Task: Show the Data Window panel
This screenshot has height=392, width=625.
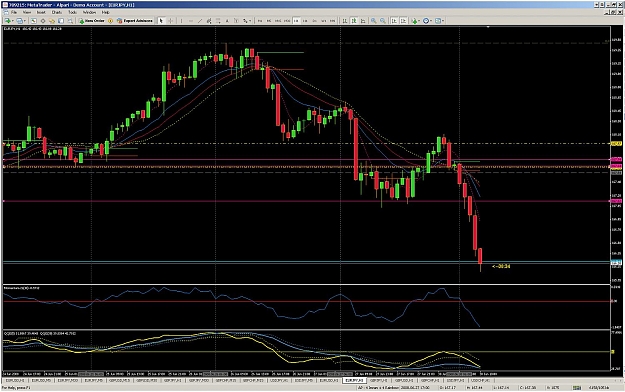Action: coord(43,21)
